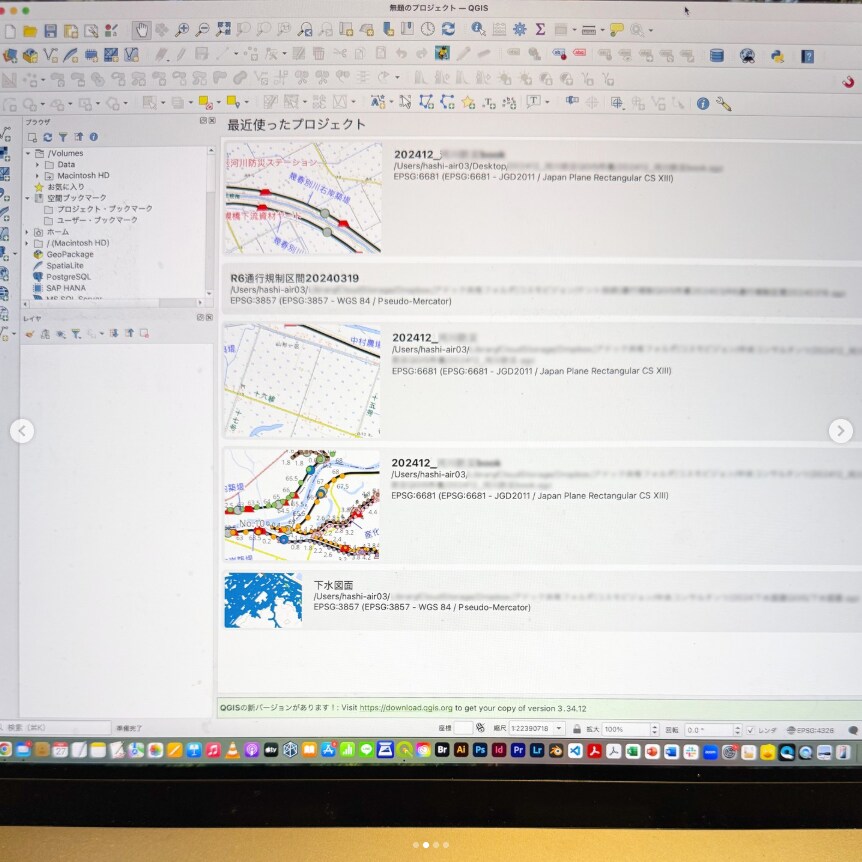The height and width of the screenshot is (862, 862).
Task: Open the DB Manager database cylinder icon
Action: coord(716,56)
